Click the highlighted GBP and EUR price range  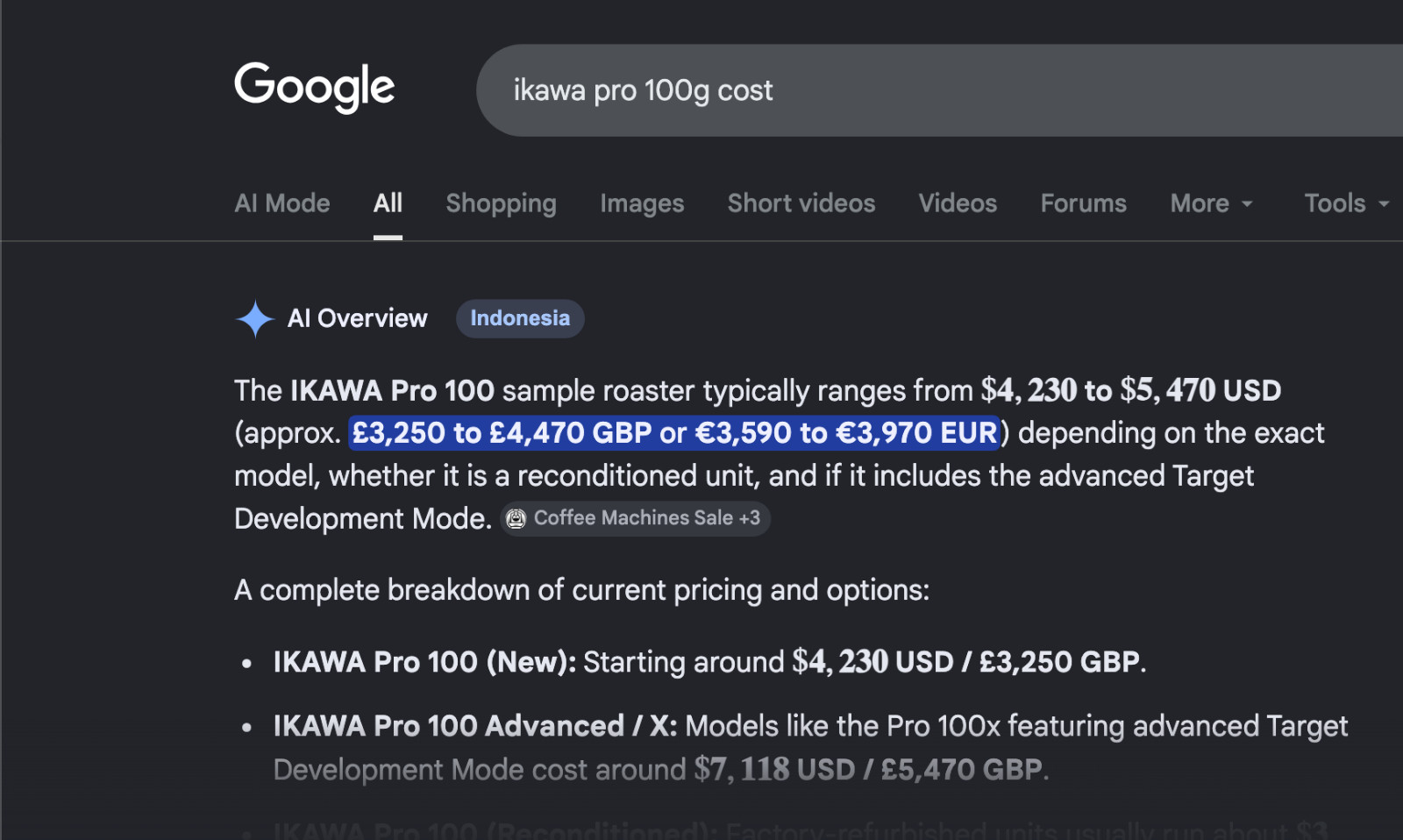pos(674,433)
